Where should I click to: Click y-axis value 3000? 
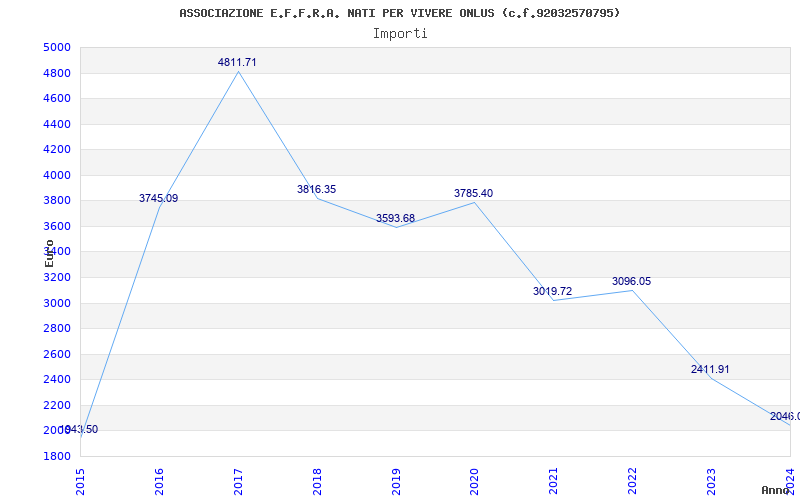click(56, 303)
